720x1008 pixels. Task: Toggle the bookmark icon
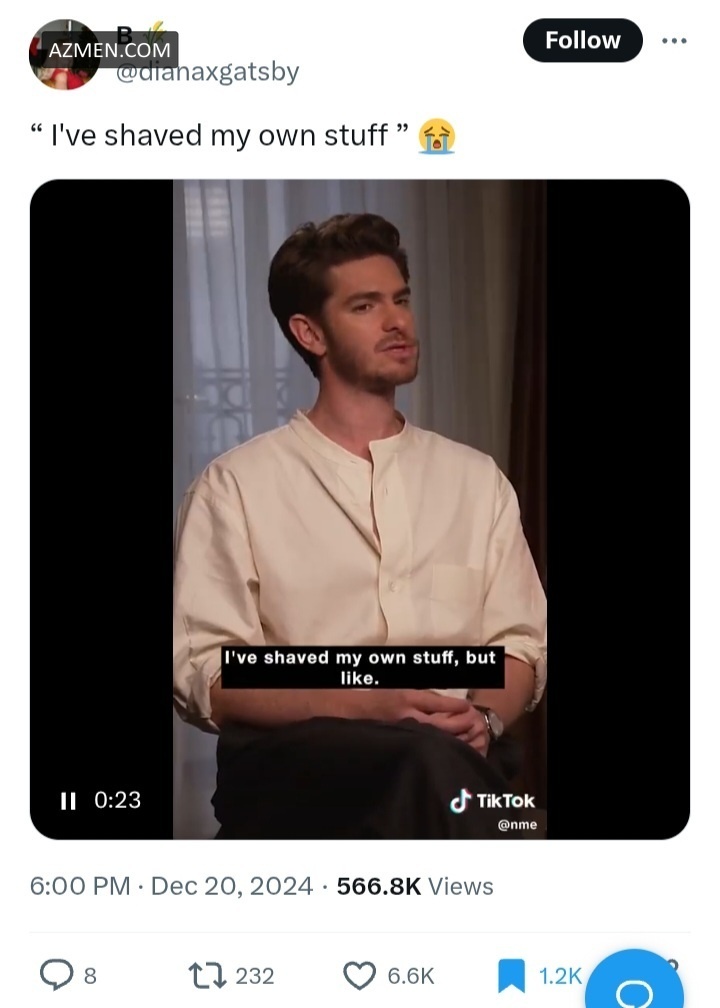click(x=512, y=975)
